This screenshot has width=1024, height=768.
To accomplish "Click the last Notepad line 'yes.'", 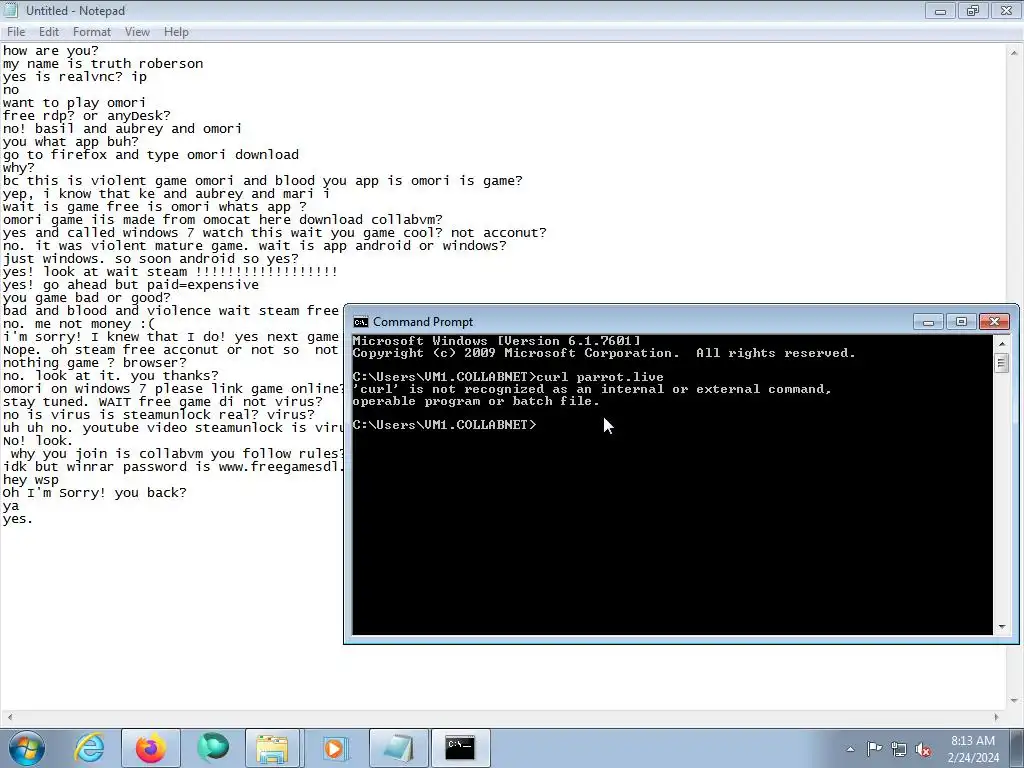I will 18,519.
